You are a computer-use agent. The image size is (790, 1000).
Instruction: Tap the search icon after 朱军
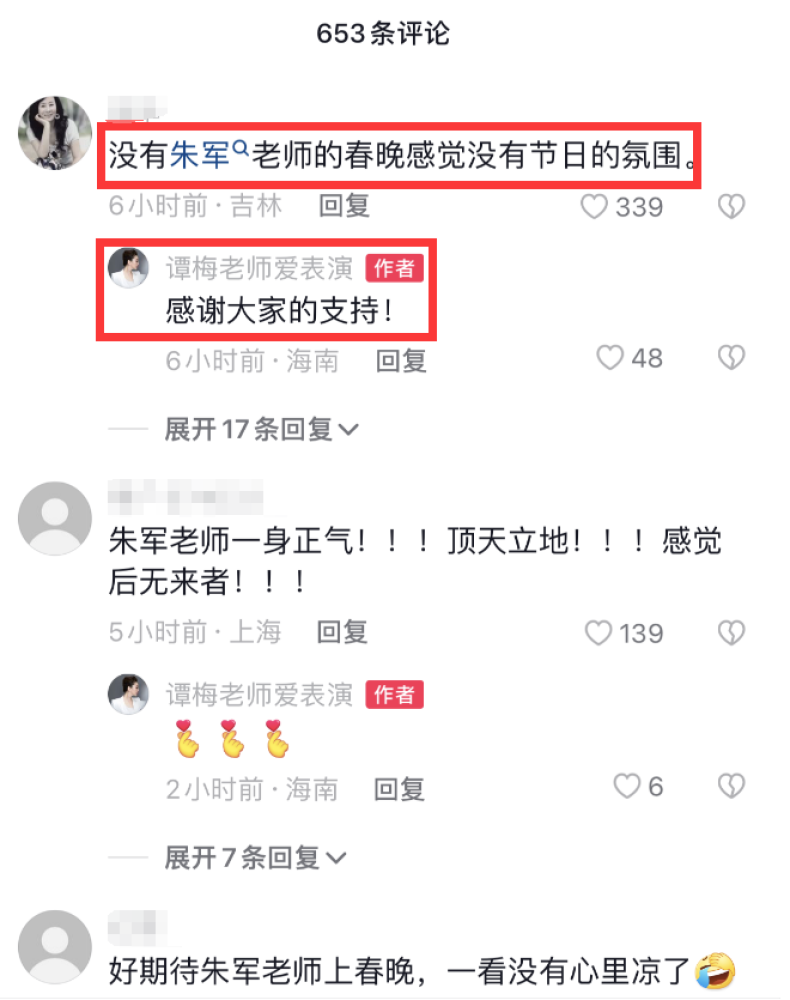pyautogui.click(x=240, y=149)
